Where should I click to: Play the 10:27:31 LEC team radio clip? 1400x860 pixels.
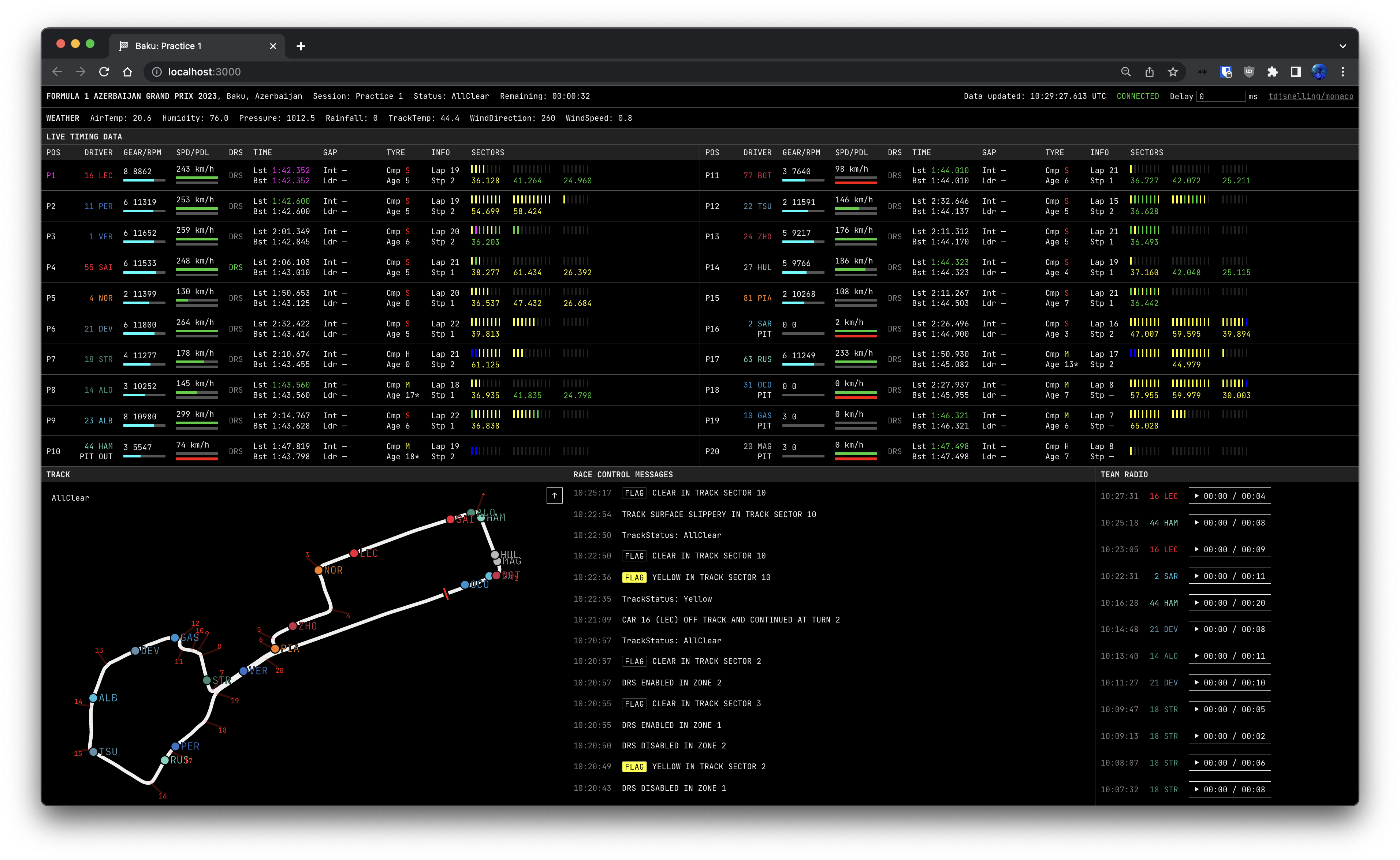(x=1197, y=496)
